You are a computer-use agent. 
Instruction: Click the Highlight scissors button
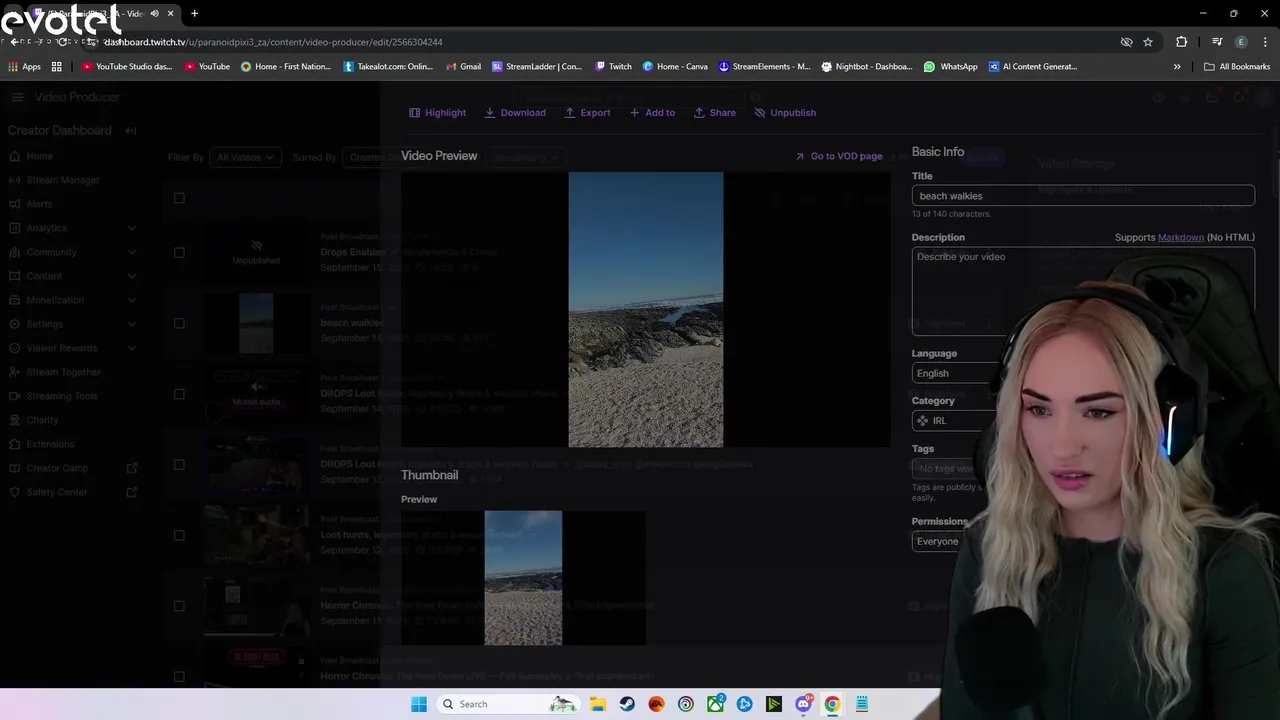pyautogui.click(x=437, y=113)
